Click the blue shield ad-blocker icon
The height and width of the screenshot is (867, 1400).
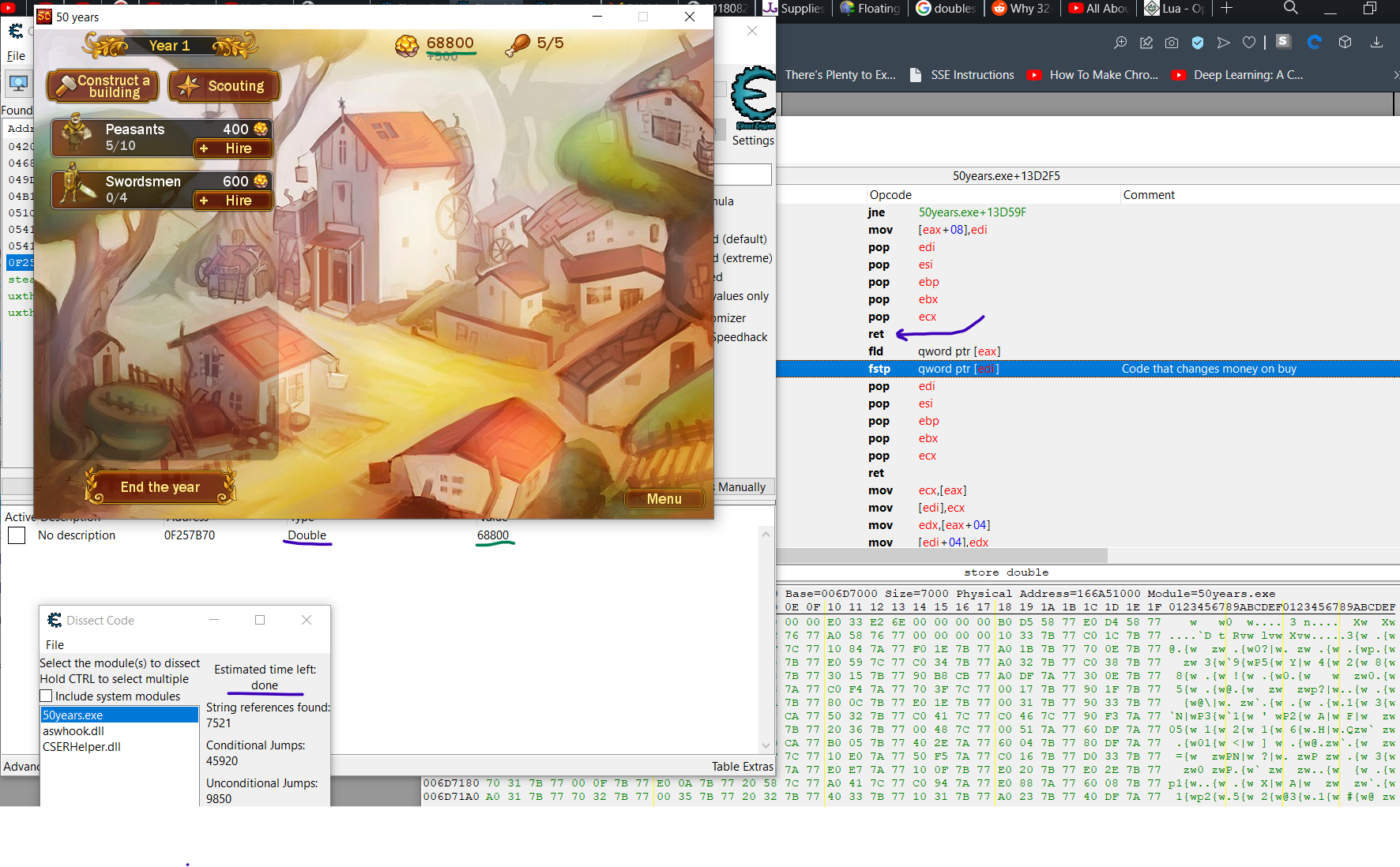point(1198,43)
